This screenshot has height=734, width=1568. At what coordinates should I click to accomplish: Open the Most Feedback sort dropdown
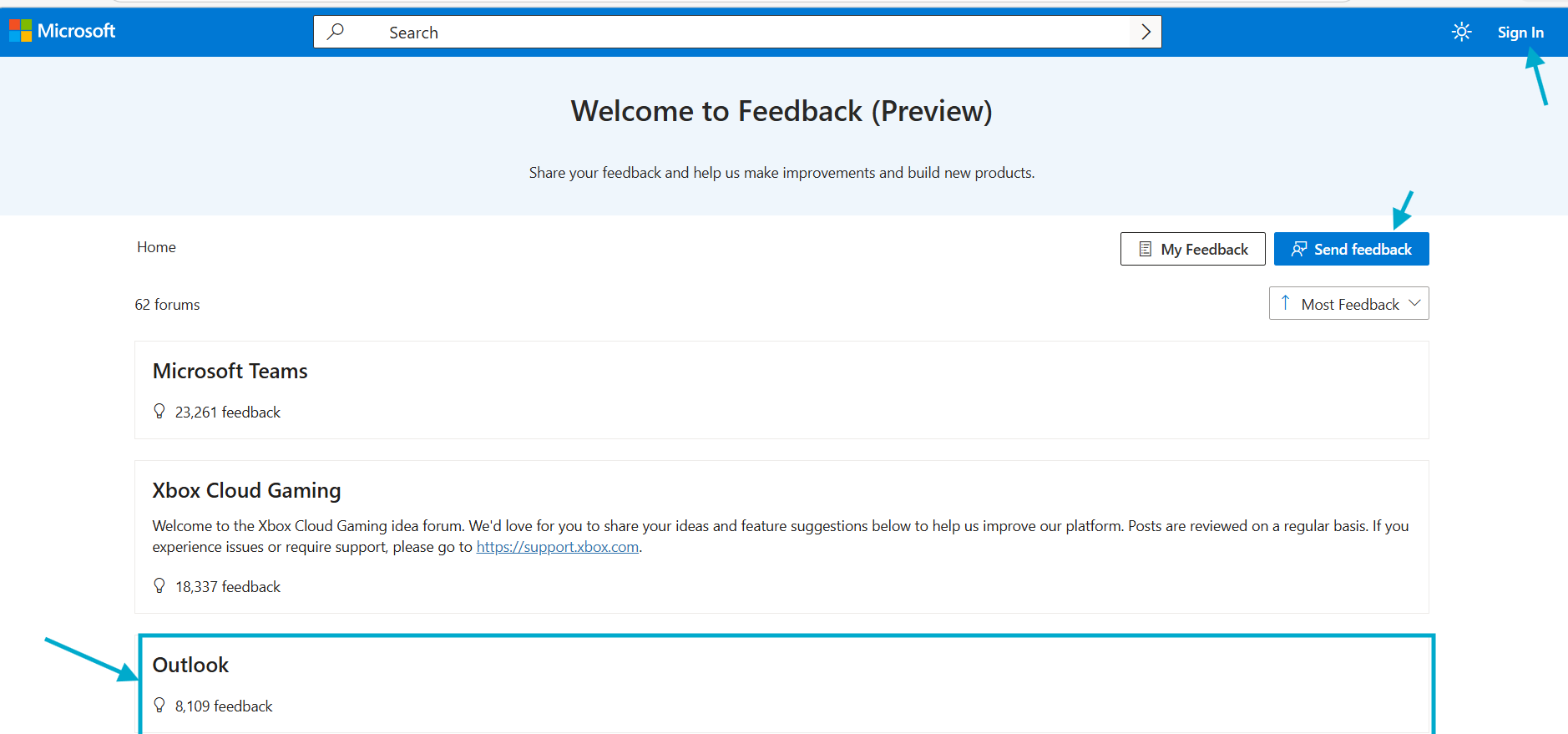point(1349,303)
